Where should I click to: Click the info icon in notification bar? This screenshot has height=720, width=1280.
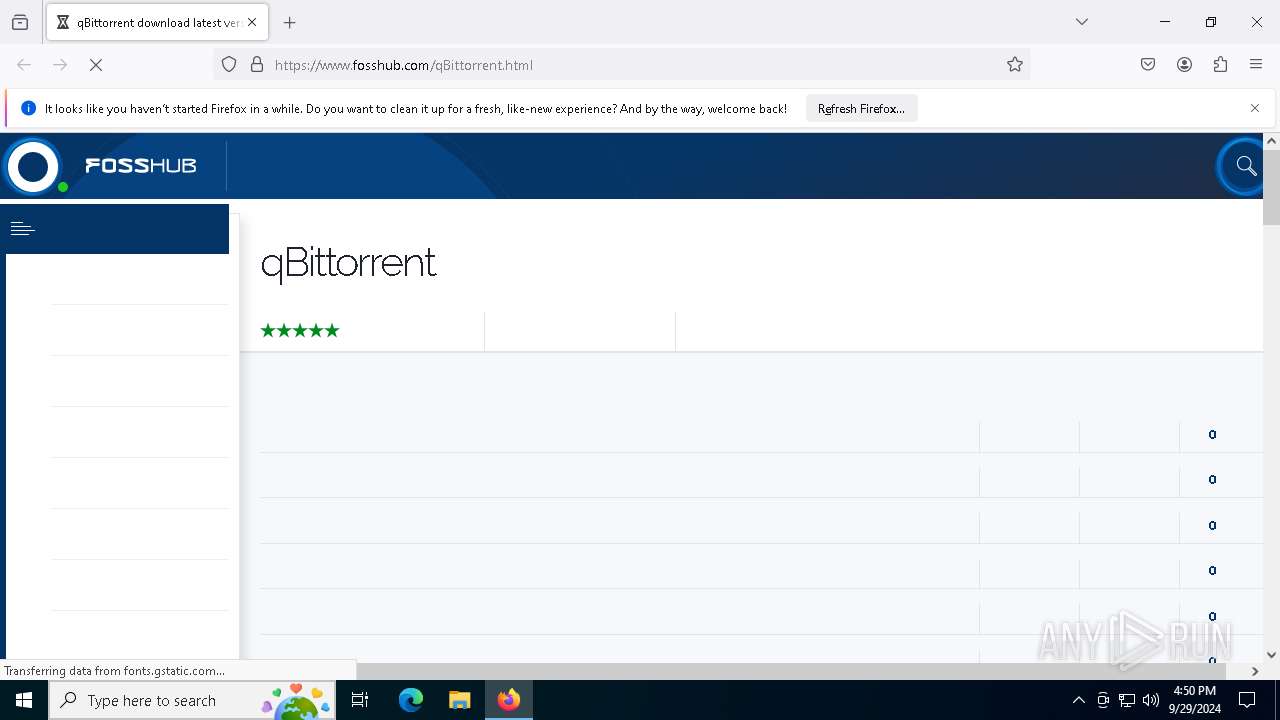[x=28, y=108]
